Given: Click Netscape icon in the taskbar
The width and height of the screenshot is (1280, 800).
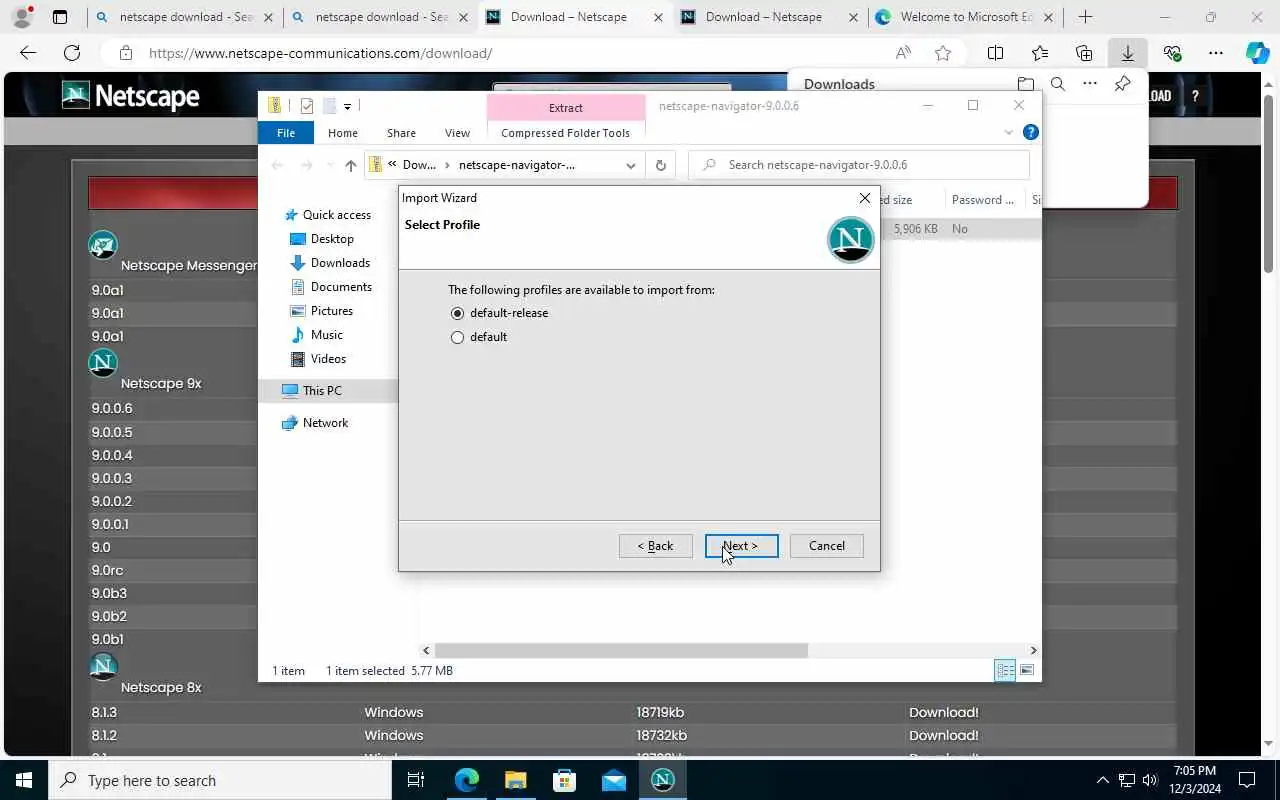Looking at the screenshot, I should point(662,780).
